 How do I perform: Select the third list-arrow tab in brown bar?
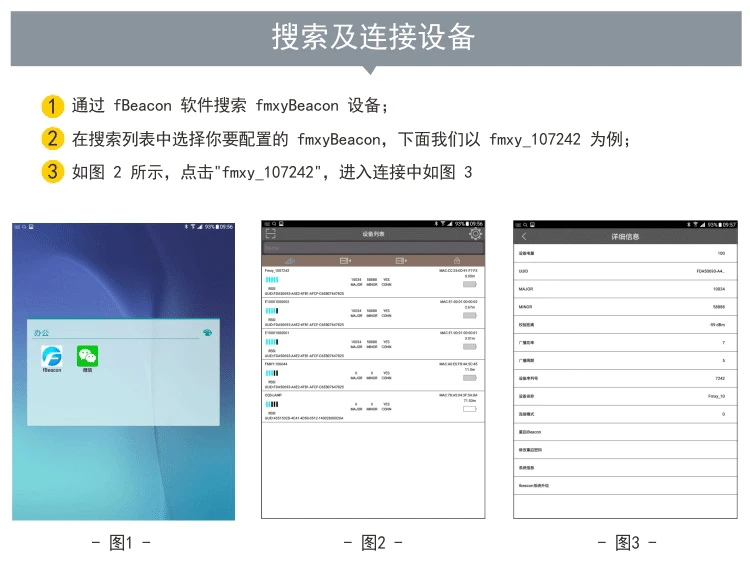tap(401, 261)
